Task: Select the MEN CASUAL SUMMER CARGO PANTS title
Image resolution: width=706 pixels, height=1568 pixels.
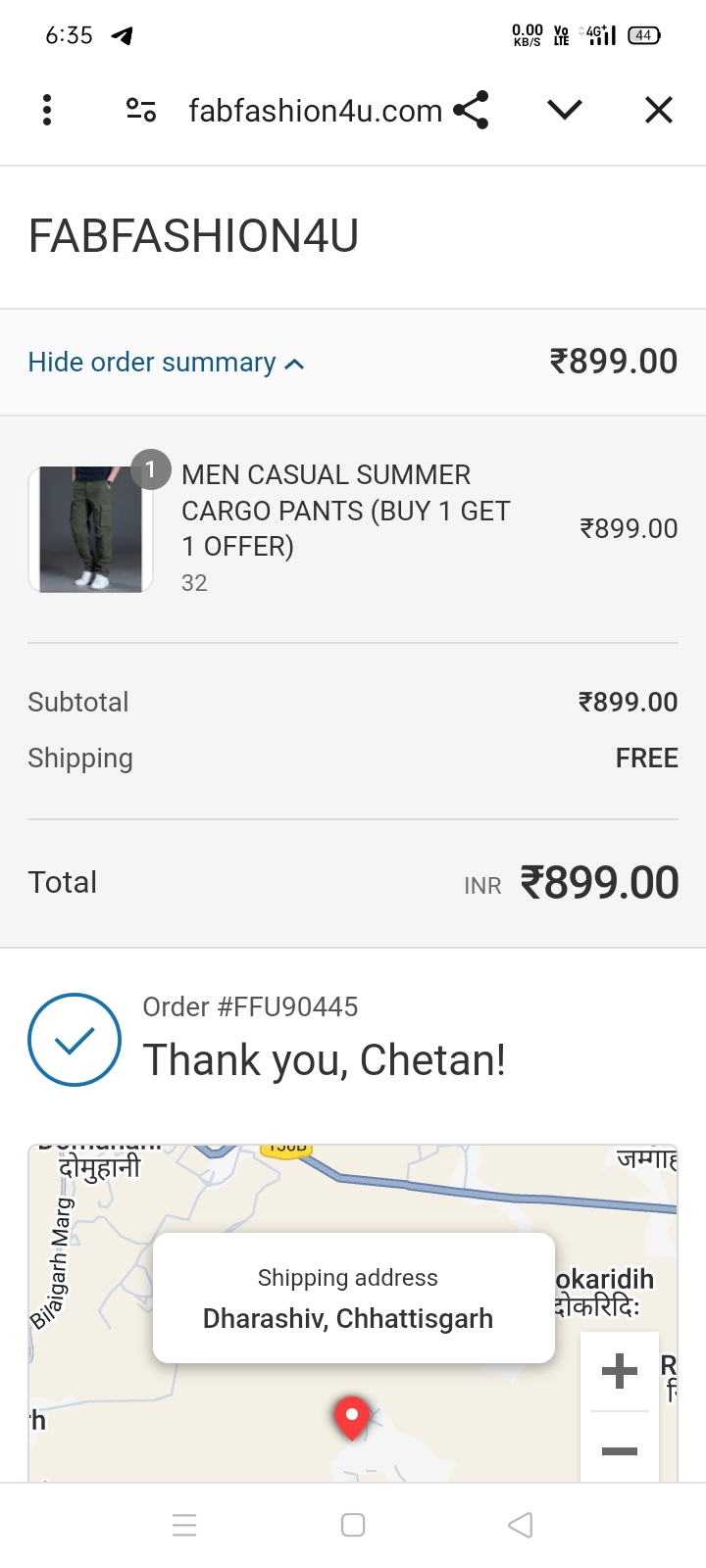Action: 346,511
